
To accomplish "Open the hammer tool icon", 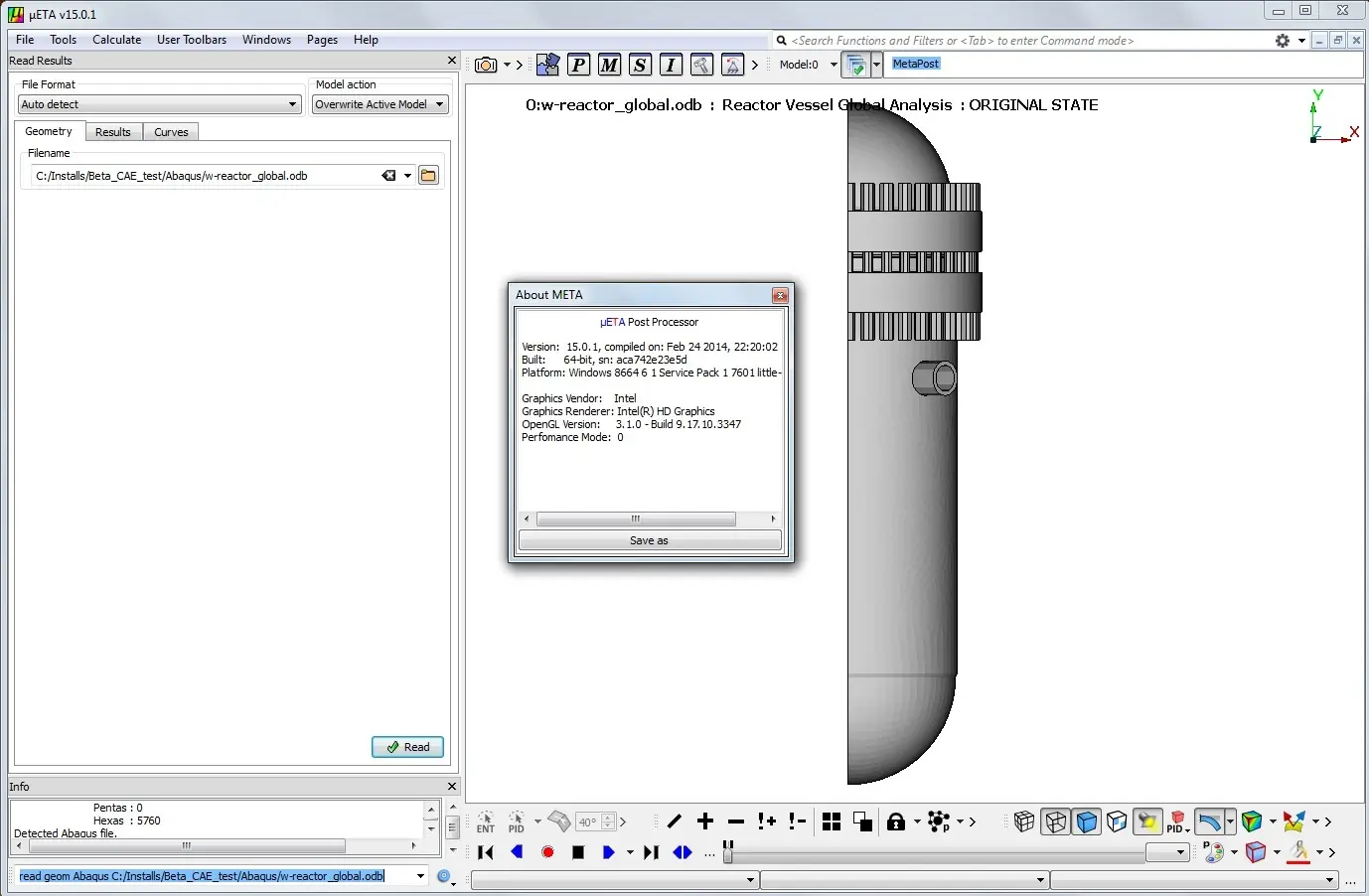I will [701, 65].
